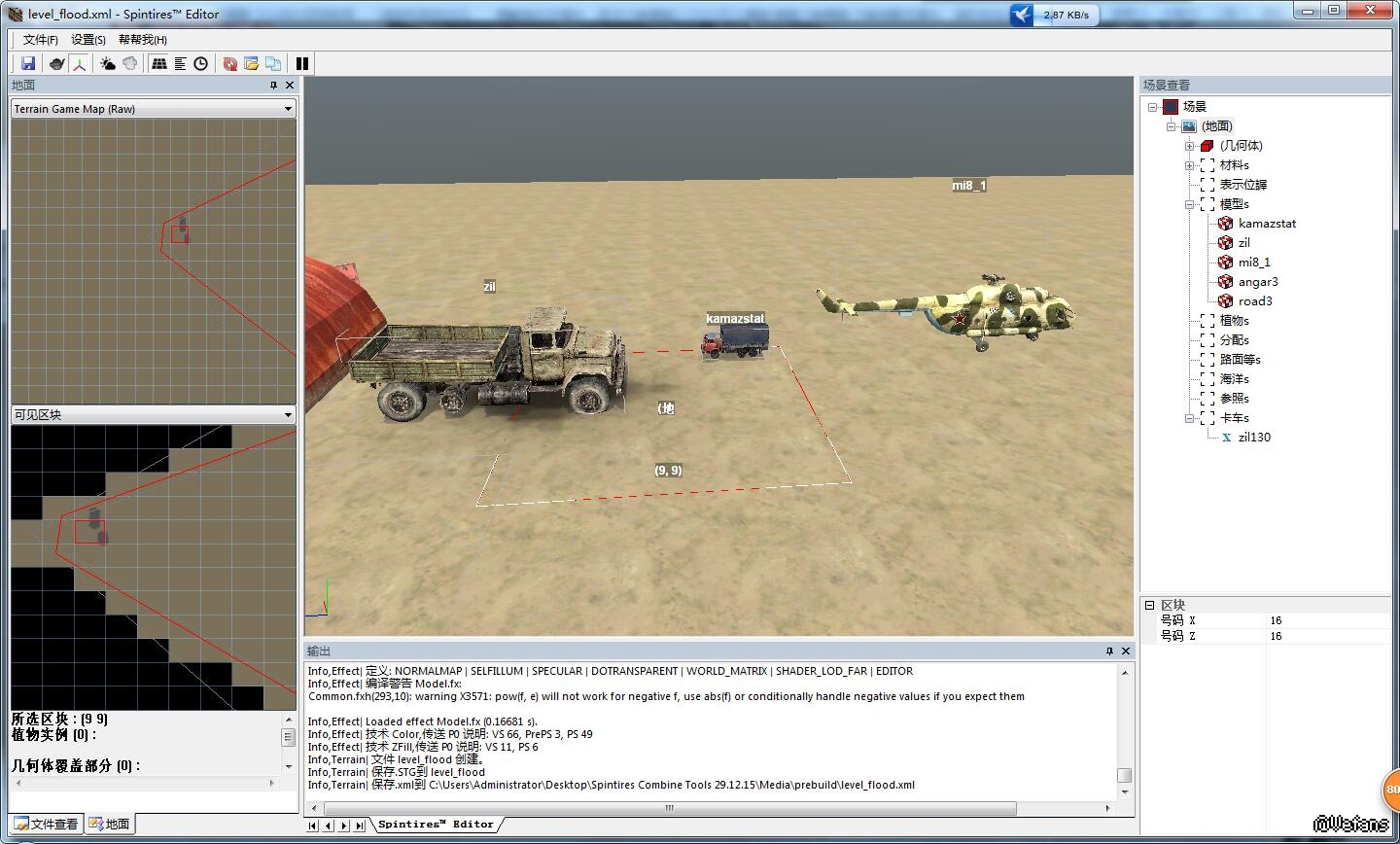Click the previous-tab navigation arrow in output
This screenshot has height=844, width=1400.
click(x=329, y=826)
